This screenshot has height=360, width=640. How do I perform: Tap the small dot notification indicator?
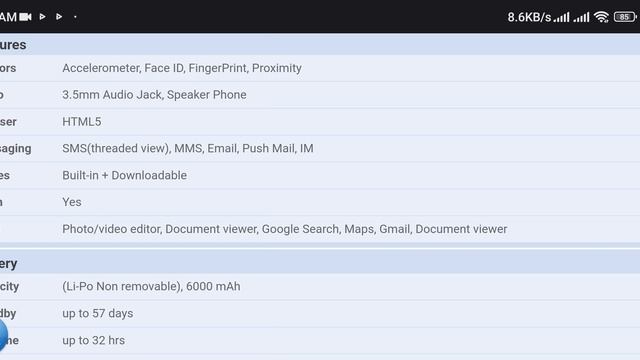[75, 17]
